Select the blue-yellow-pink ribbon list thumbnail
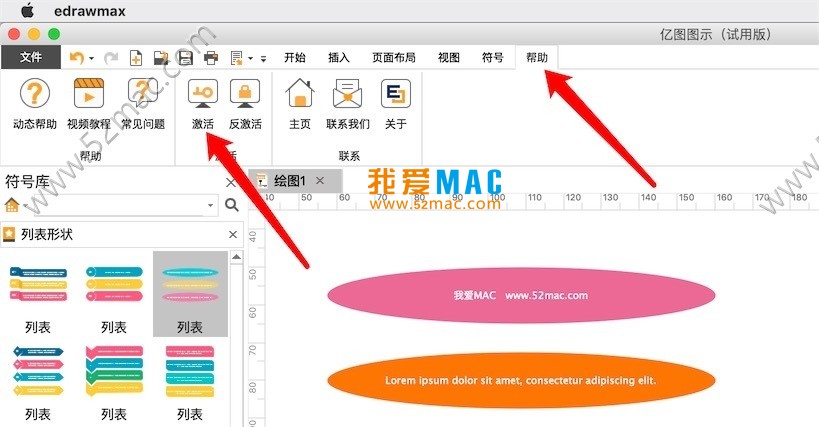Screen dimensions: 819x427 [x=38, y=284]
